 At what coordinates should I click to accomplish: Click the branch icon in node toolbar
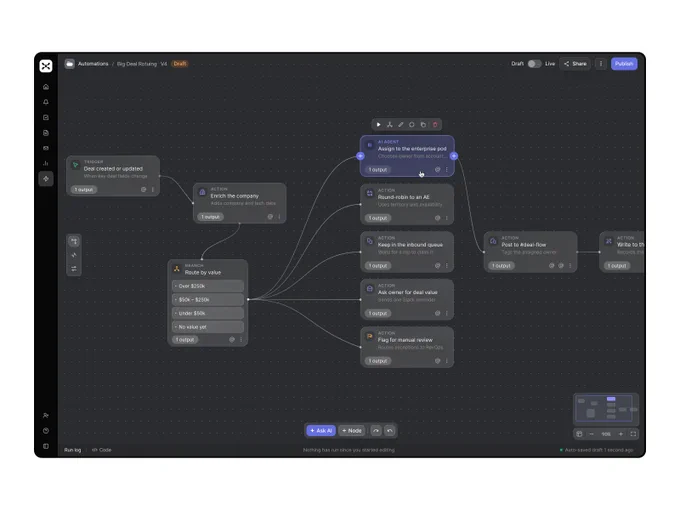[x=390, y=125]
